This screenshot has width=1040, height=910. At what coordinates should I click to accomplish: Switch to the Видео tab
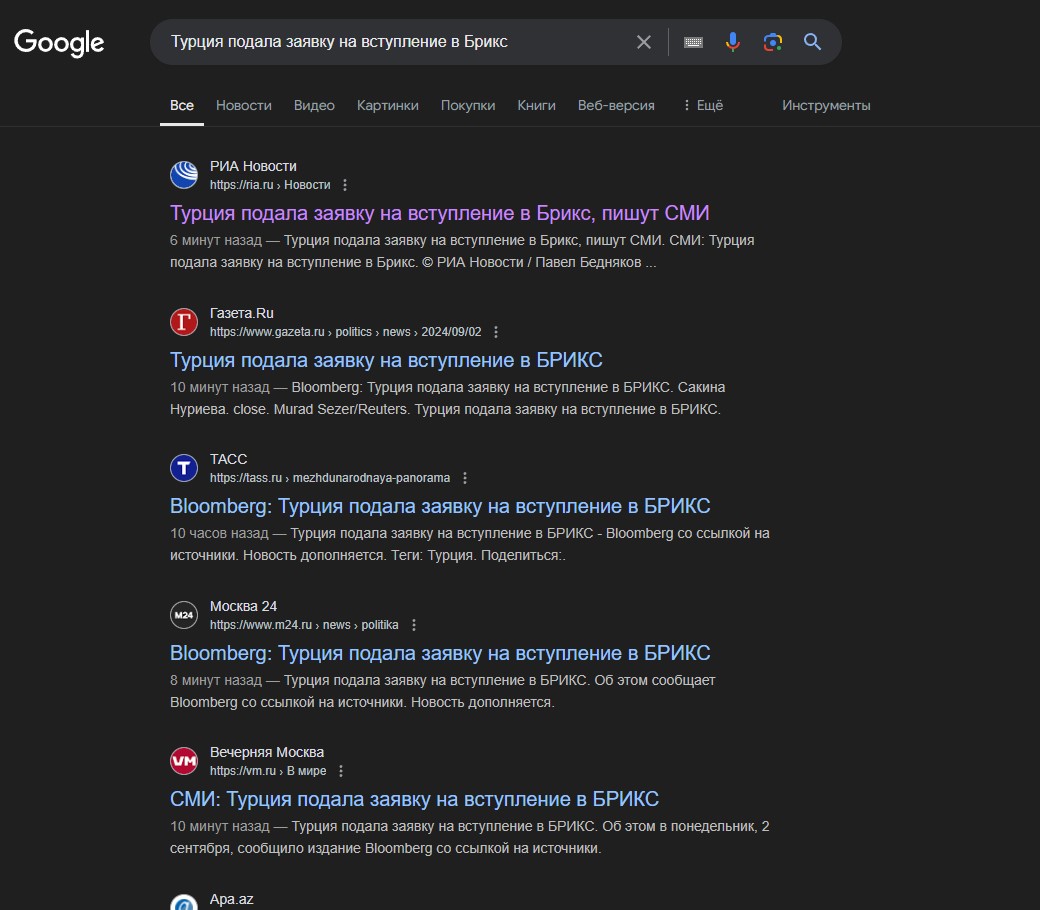point(314,105)
